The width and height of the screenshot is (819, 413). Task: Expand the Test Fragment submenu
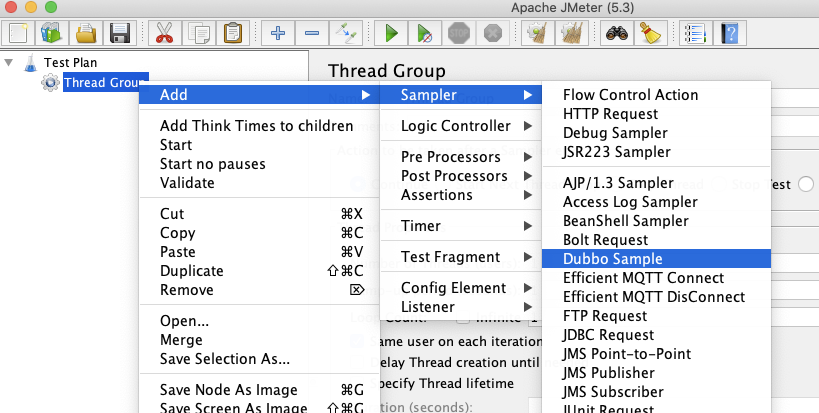[461, 257]
